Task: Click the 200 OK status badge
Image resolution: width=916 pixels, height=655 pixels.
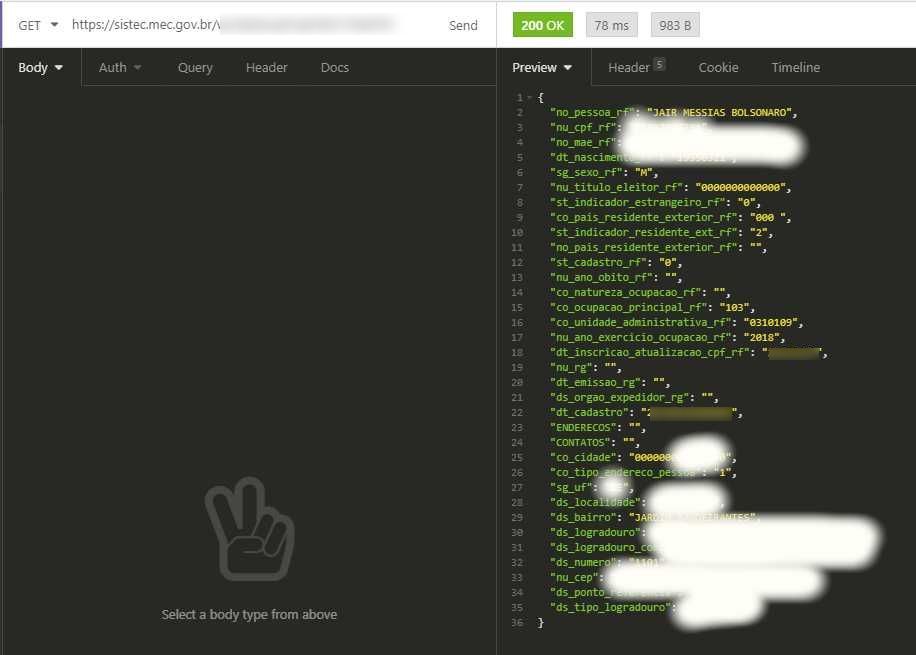Action: click(542, 25)
